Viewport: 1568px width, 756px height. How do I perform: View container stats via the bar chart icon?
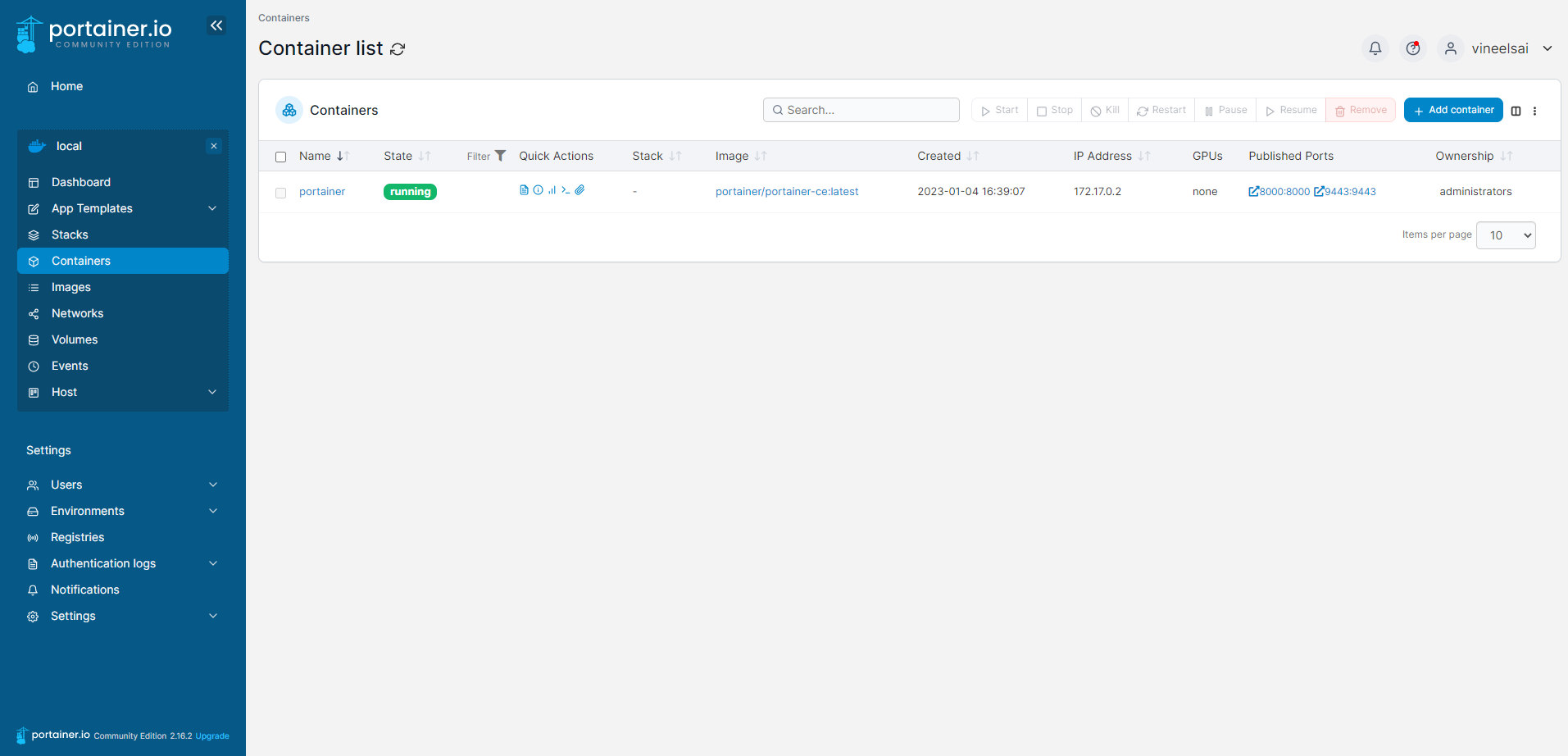click(552, 189)
